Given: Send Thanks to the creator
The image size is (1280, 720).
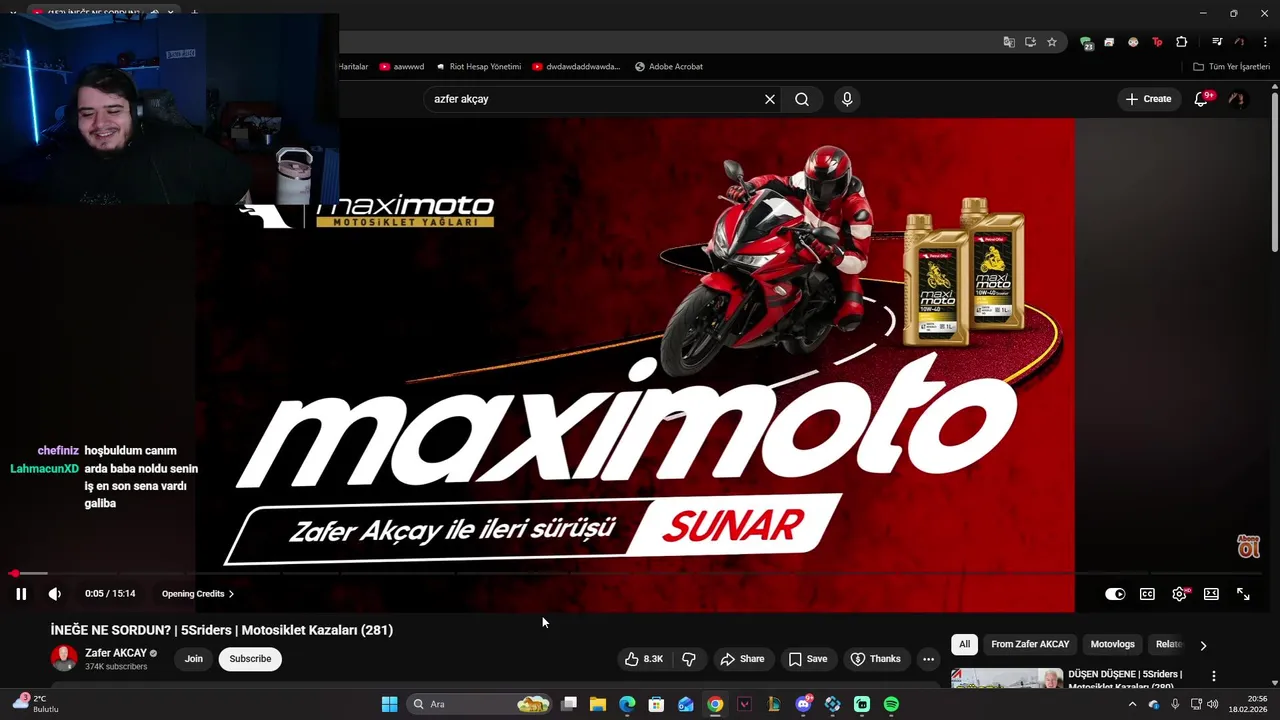Looking at the screenshot, I should click(876, 659).
